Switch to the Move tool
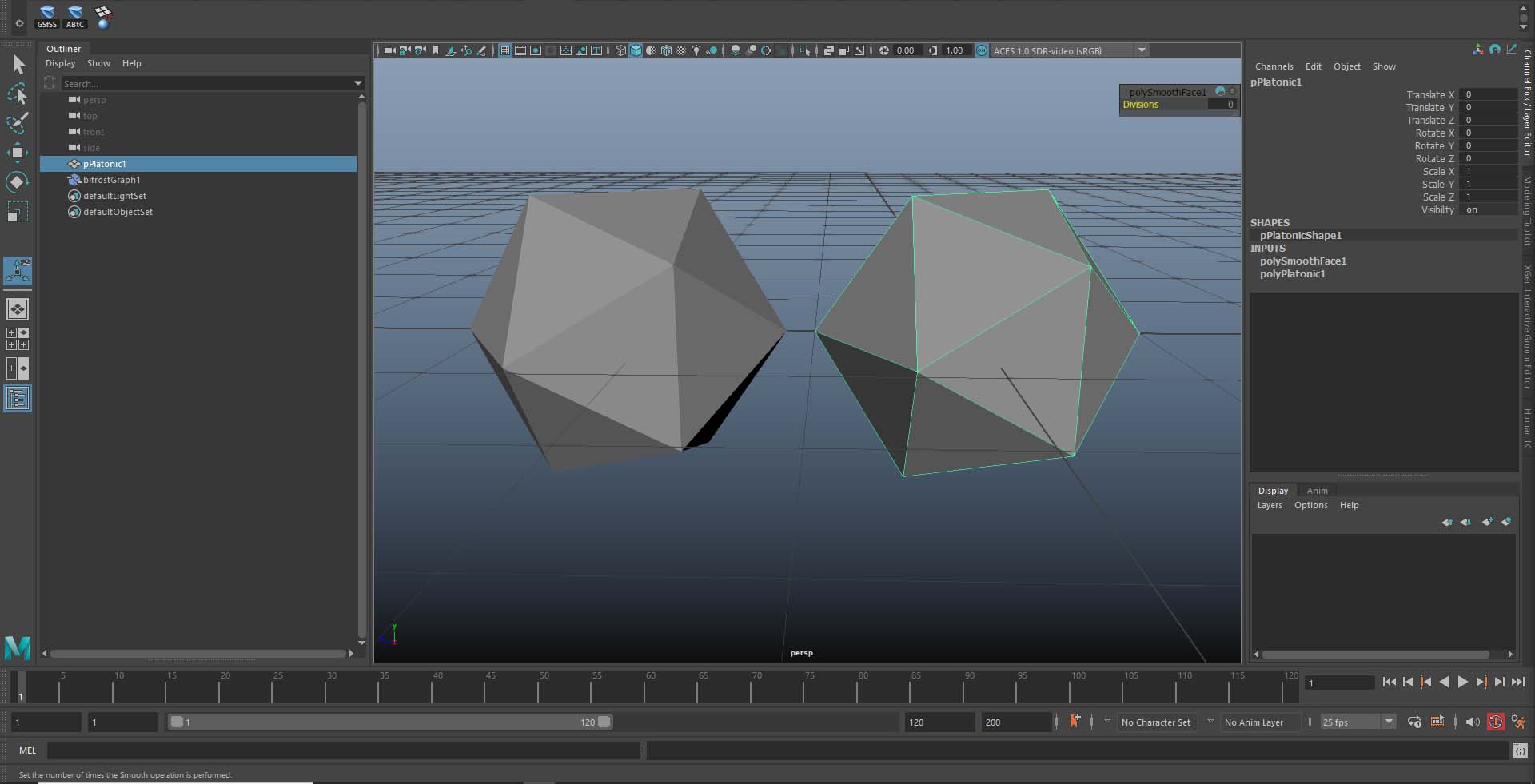This screenshot has height=784, width=1535. point(18,153)
